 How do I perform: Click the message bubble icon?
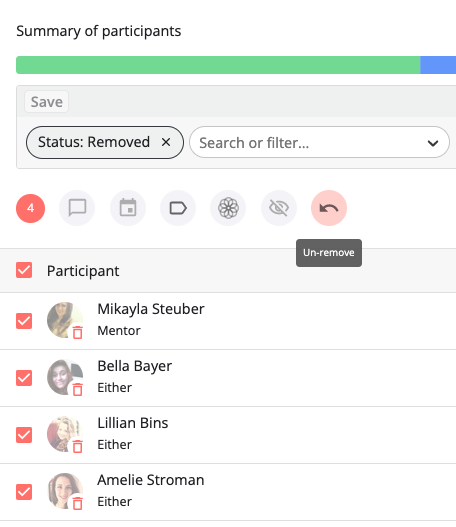tap(77, 208)
